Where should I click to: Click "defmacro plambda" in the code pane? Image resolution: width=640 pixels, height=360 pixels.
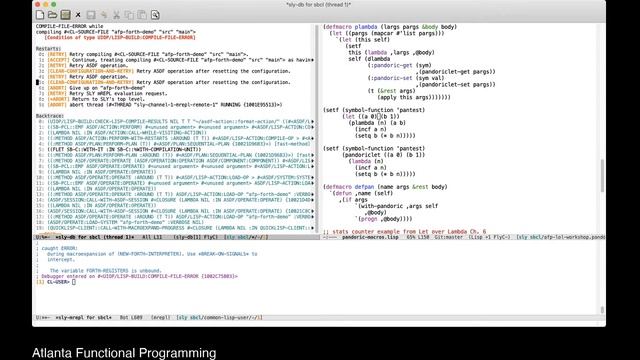point(352,27)
